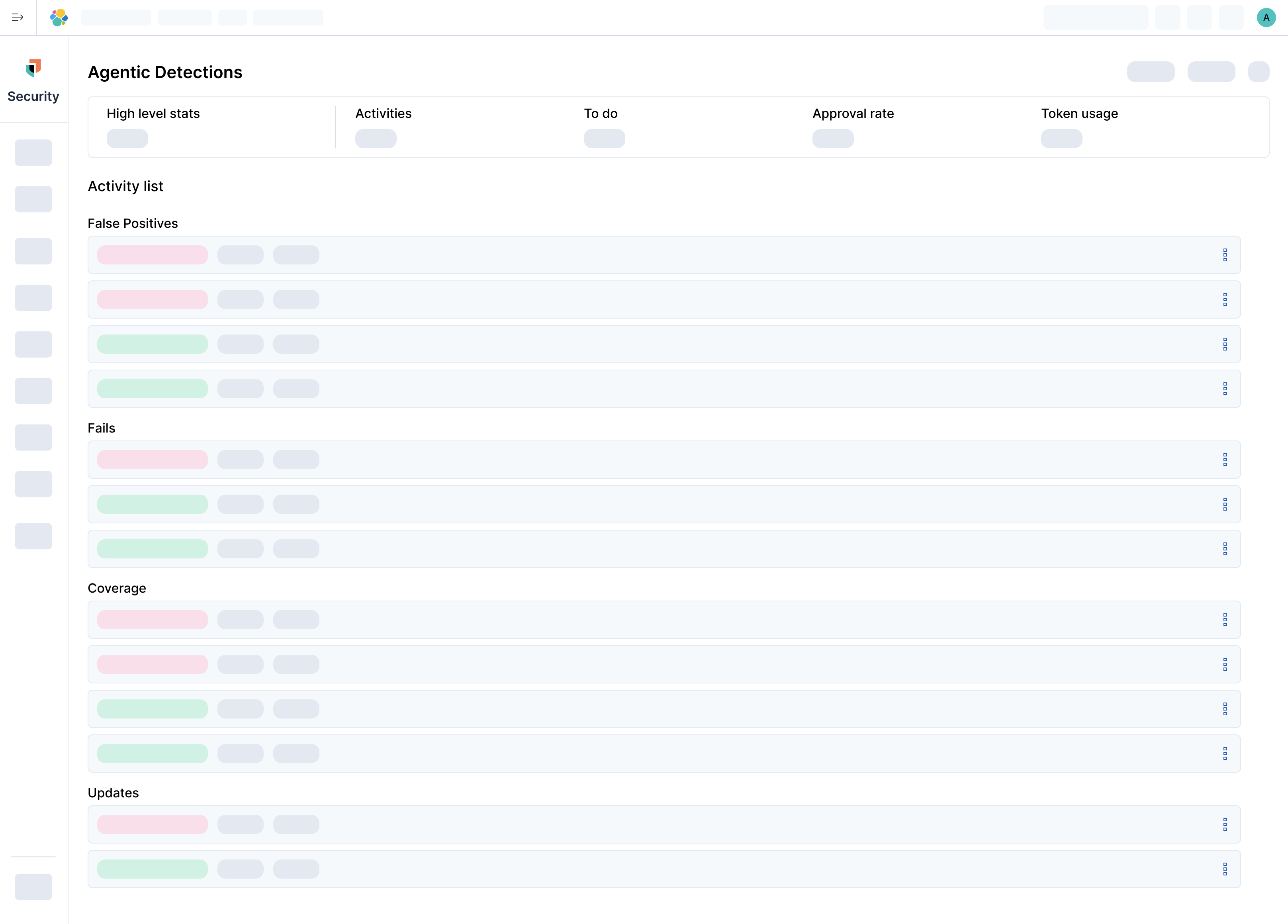The height and width of the screenshot is (924, 1288).
Task: Open actions menu for second Updates row
Action: 1224,869
